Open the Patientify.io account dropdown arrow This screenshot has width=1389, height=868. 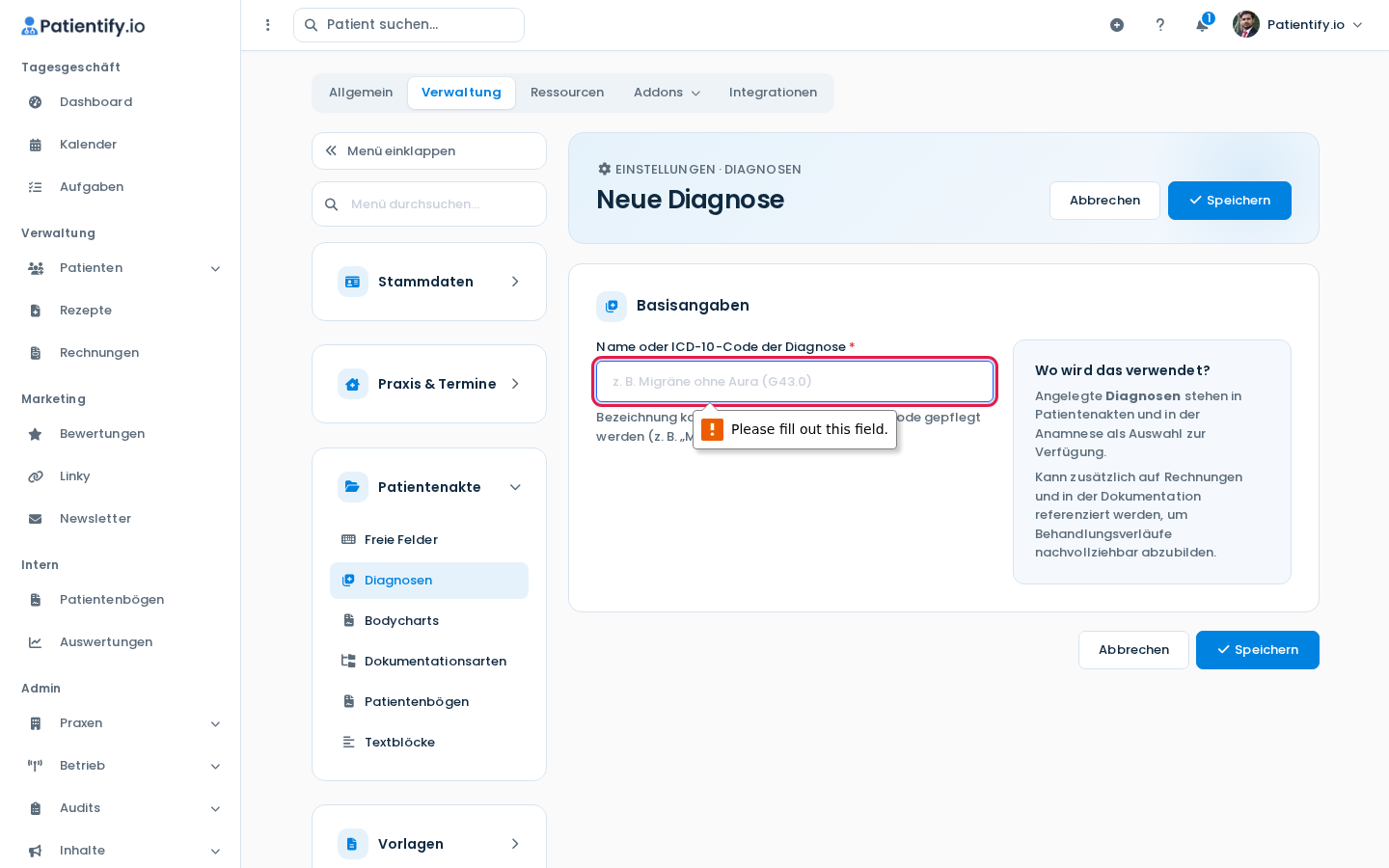[x=1358, y=25]
